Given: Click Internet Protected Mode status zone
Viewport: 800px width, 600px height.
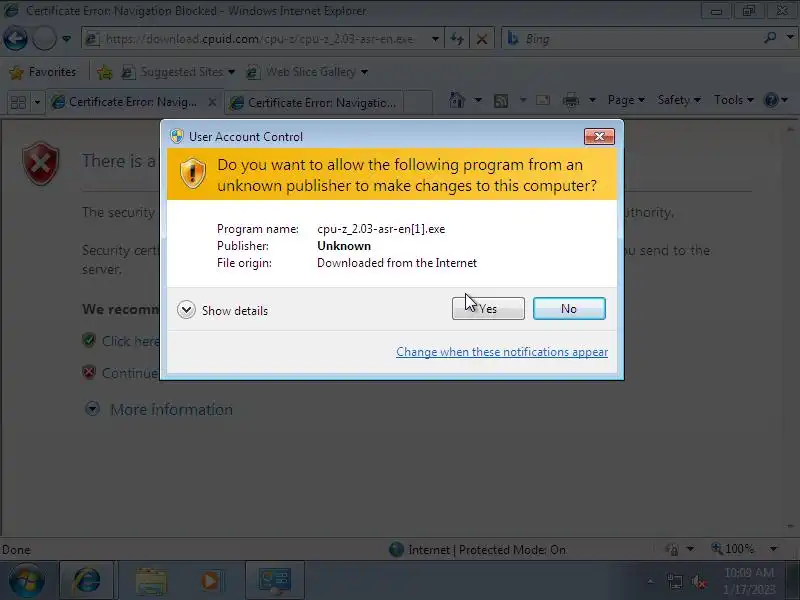Looking at the screenshot, I should 477,549.
